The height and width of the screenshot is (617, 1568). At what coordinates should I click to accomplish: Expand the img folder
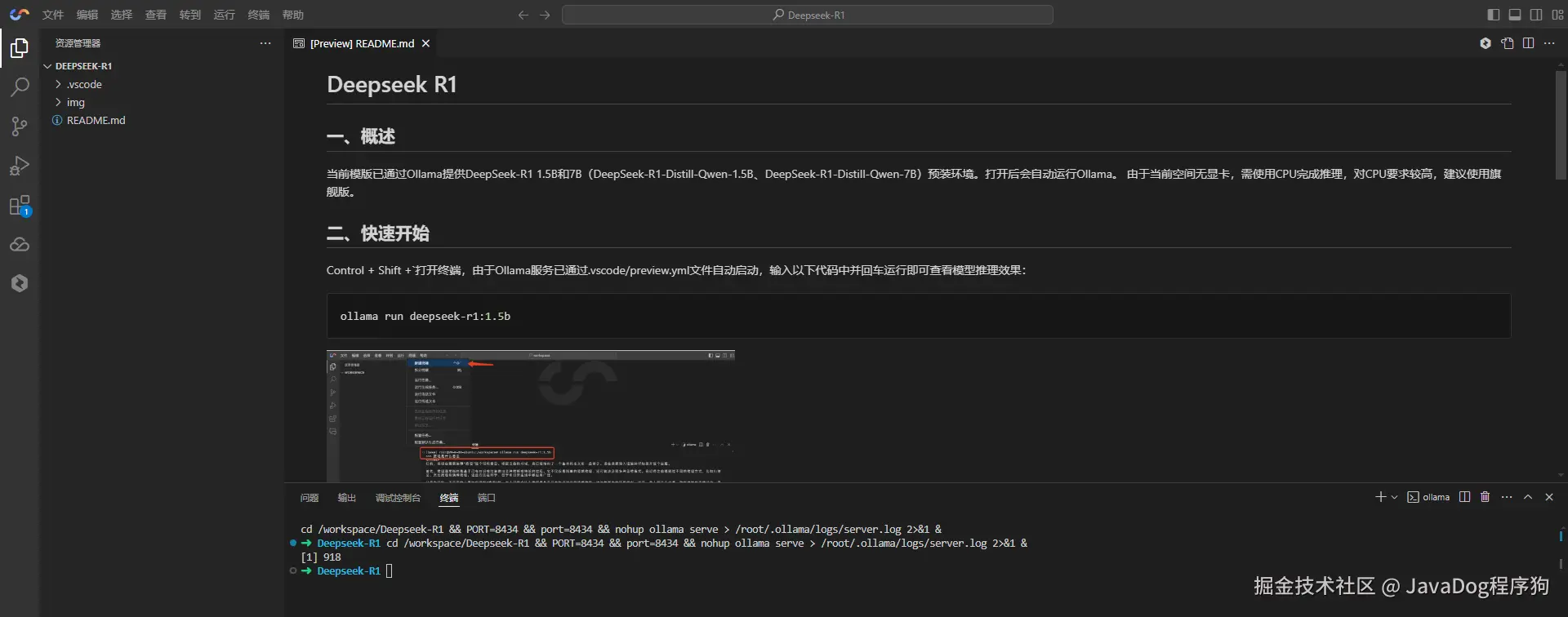coord(162,102)
